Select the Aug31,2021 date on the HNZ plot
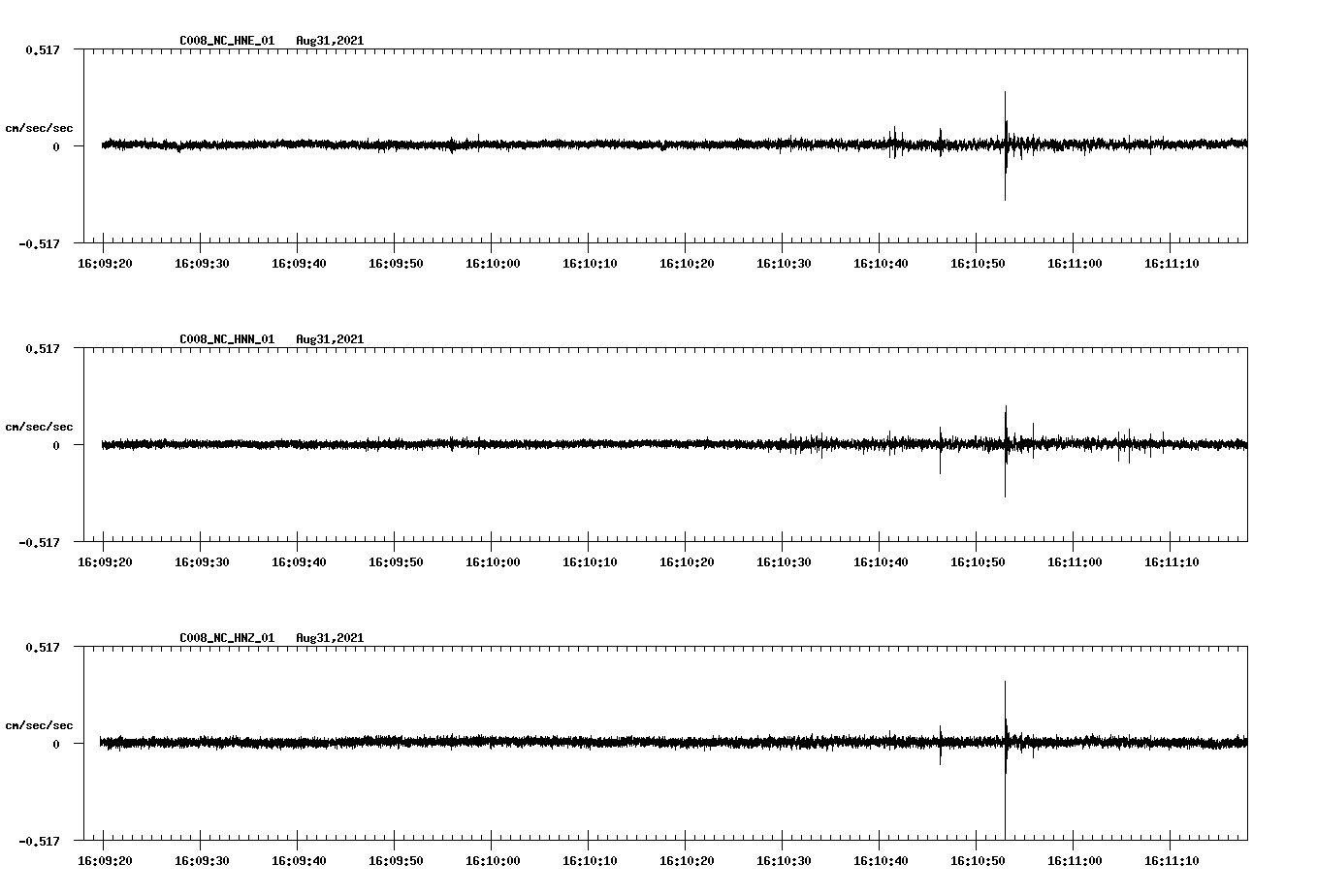This screenshot has width=1317, height=896. point(330,638)
